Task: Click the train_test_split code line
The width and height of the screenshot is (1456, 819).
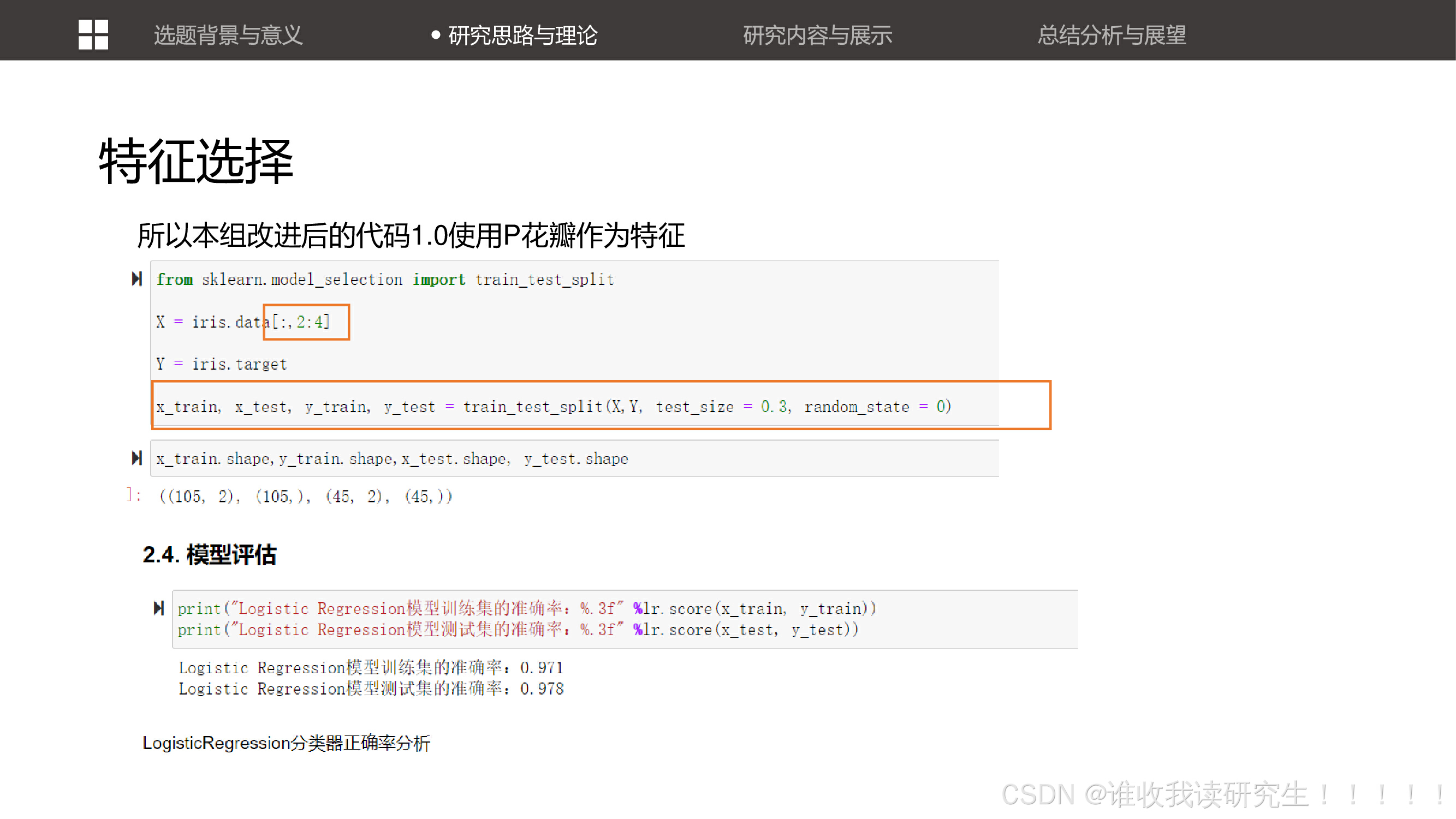Action: [554, 406]
